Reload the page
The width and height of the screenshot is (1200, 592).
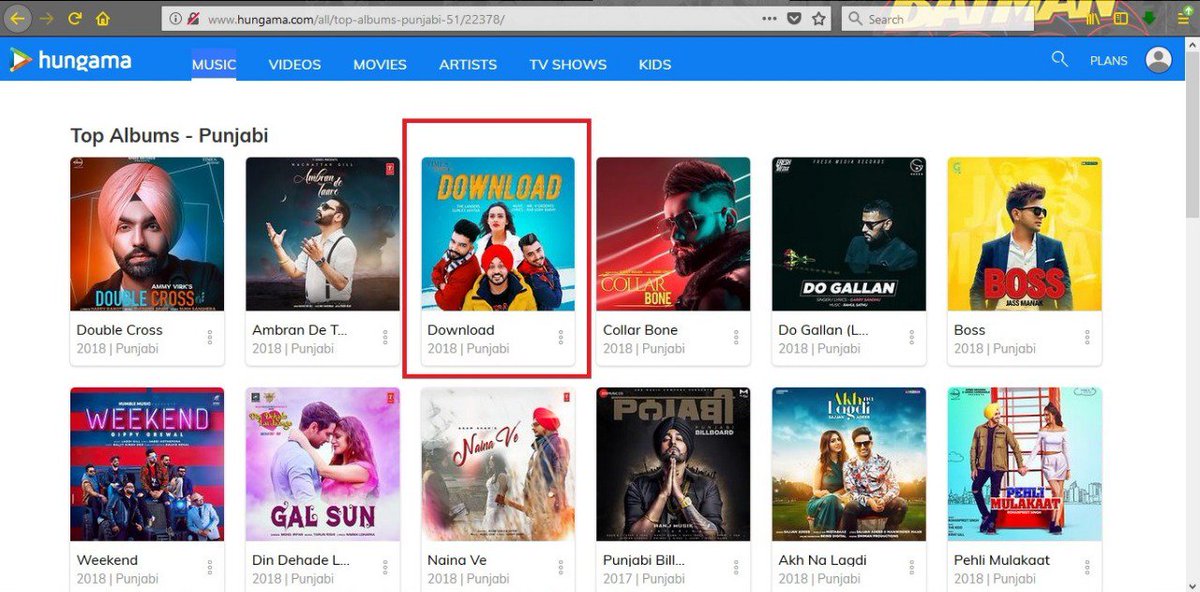[75, 18]
